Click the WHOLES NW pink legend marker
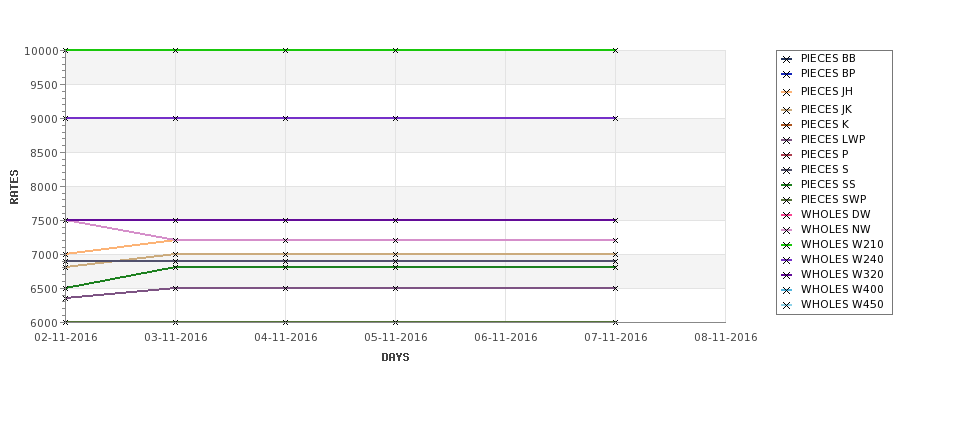This screenshot has height=429, width=975. point(787,230)
